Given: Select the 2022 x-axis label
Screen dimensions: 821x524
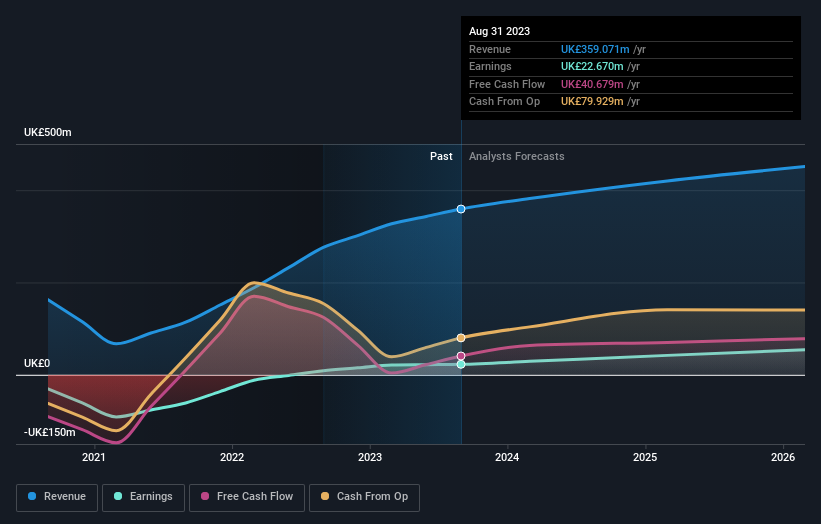Looking at the screenshot, I should pyautogui.click(x=232, y=457).
